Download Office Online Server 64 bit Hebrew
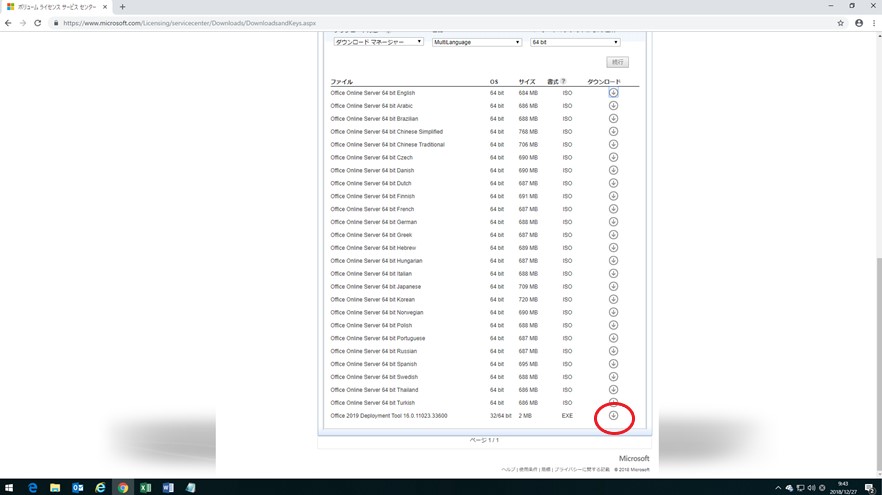Viewport: 882px width, 495px height. 613,248
